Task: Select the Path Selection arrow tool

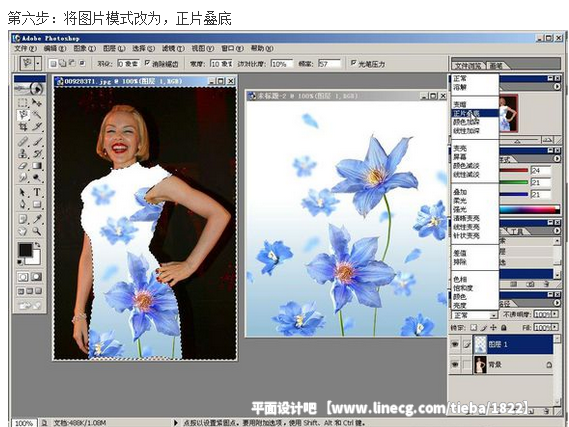Action: (x=23, y=192)
